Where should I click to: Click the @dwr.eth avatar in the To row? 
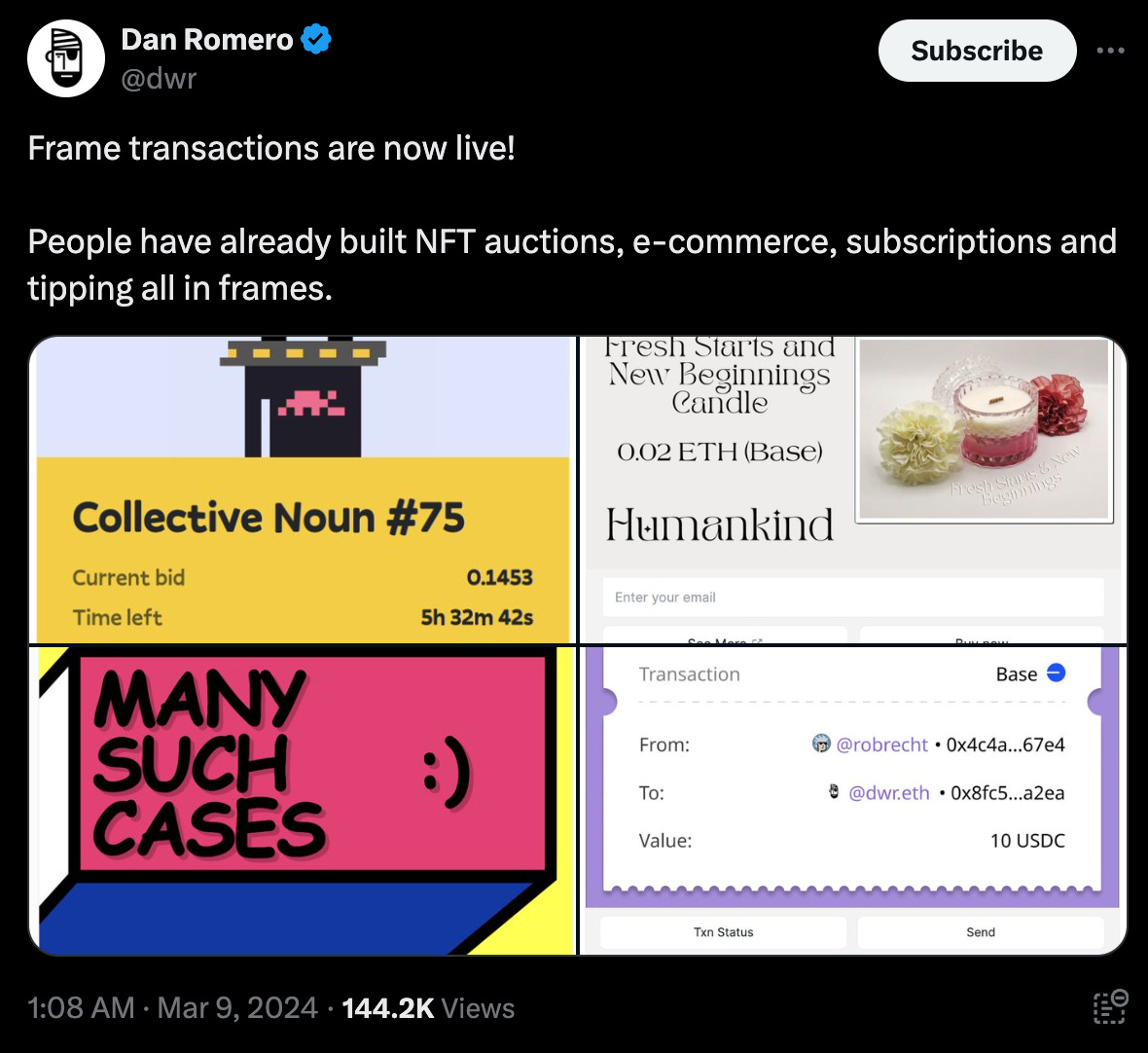click(832, 792)
